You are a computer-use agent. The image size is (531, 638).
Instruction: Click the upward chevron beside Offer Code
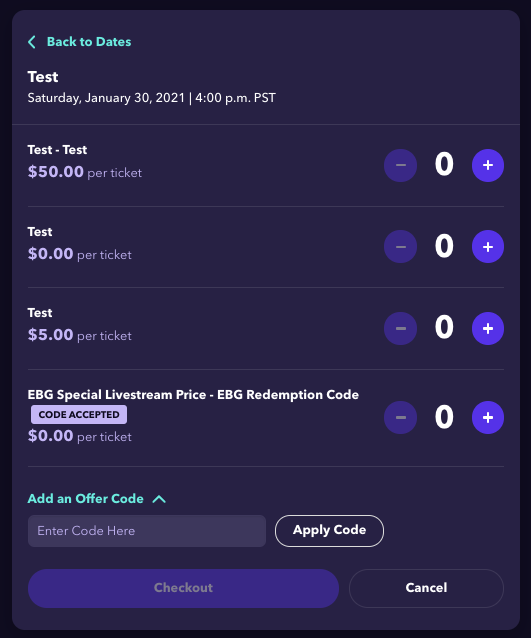pos(159,499)
